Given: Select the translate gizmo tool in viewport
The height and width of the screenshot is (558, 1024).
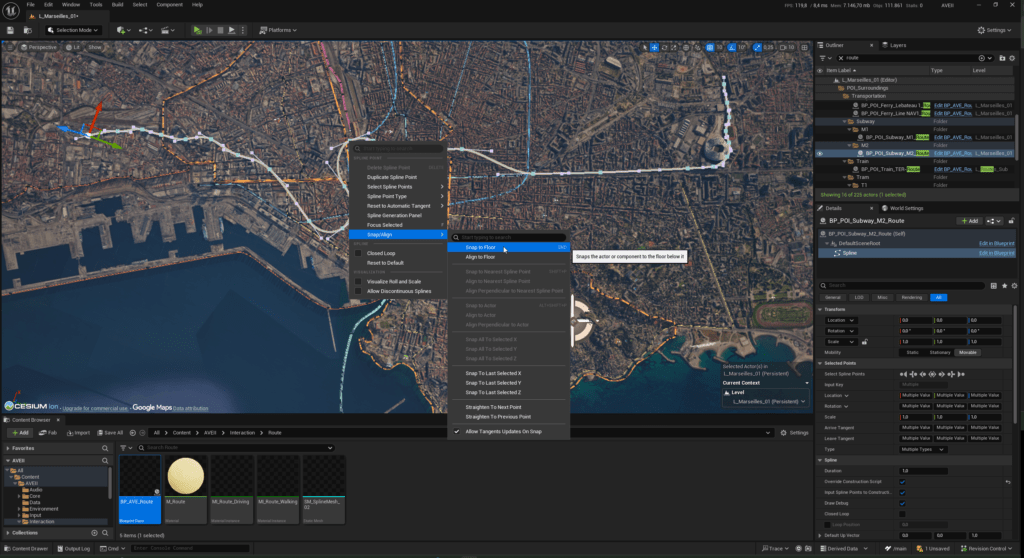Looking at the screenshot, I should (655, 47).
